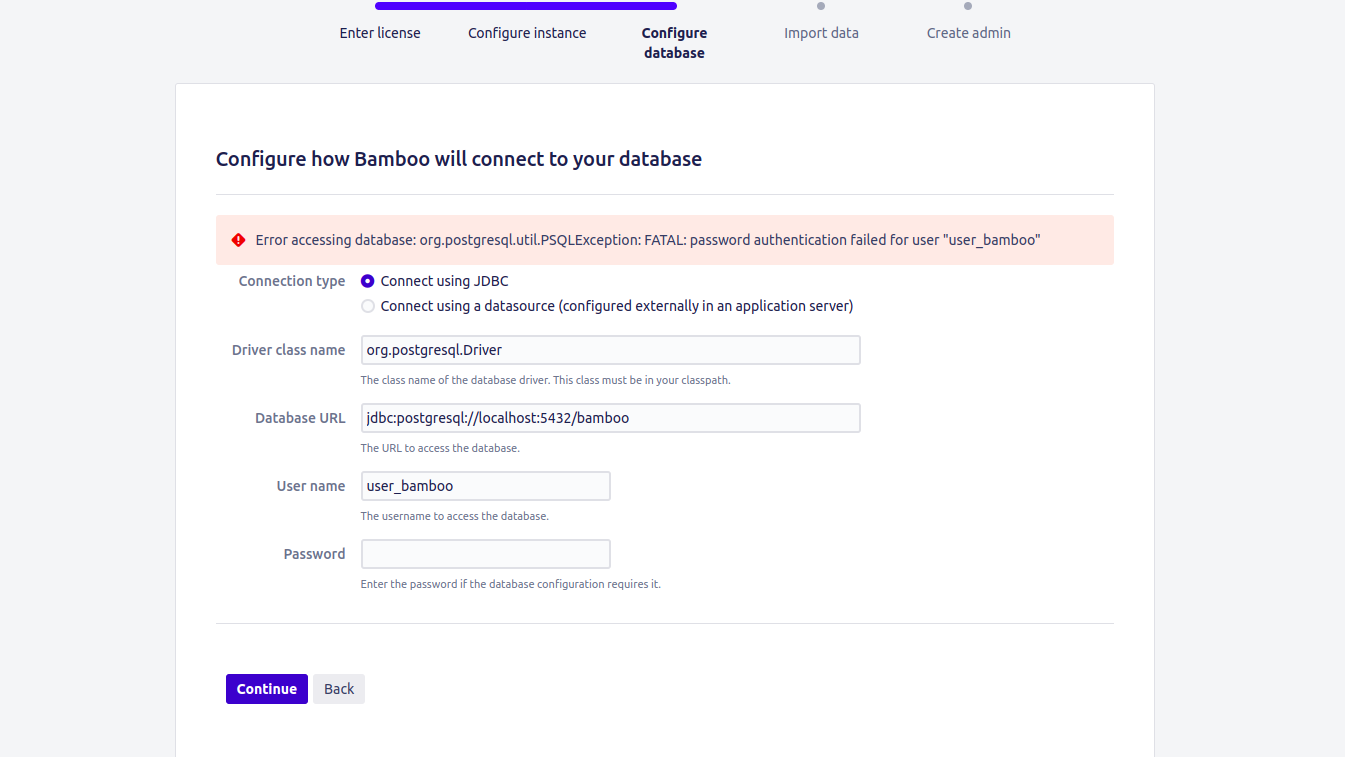Go back with the Back button

(339, 689)
